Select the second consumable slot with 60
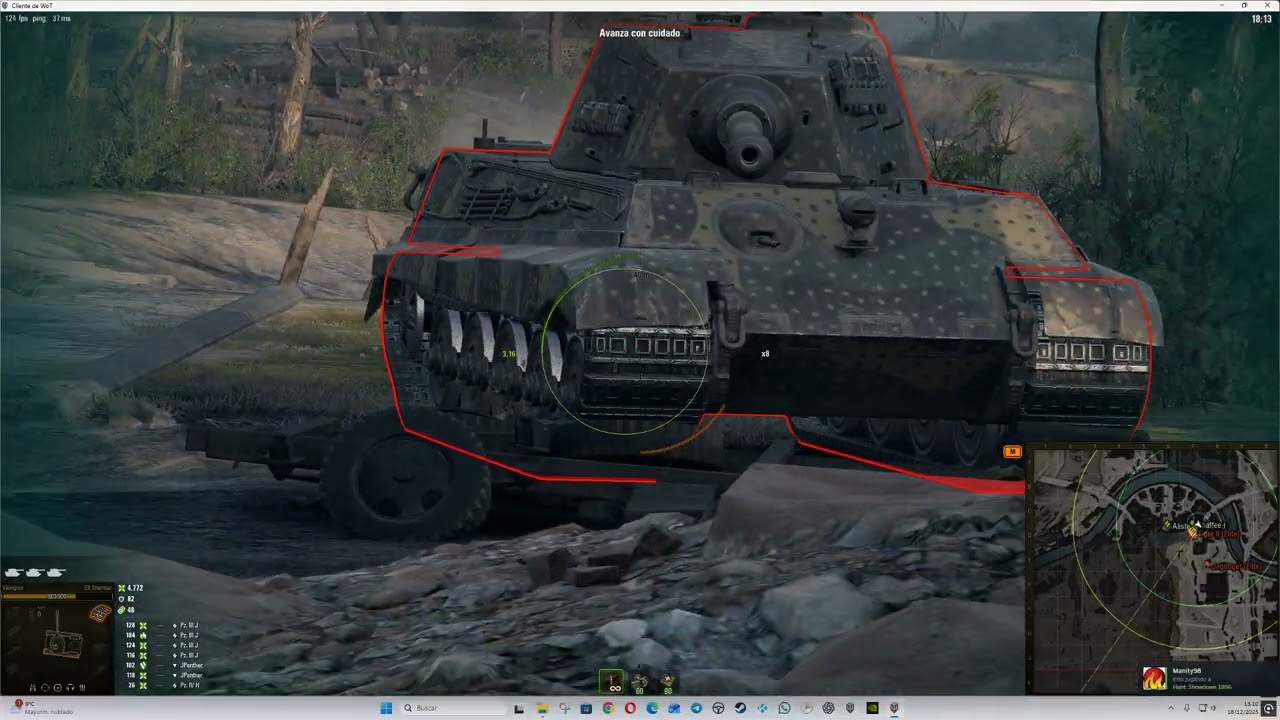Image resolution: width=1280 pixels, height=720 pixels. [x=640, y=683]
